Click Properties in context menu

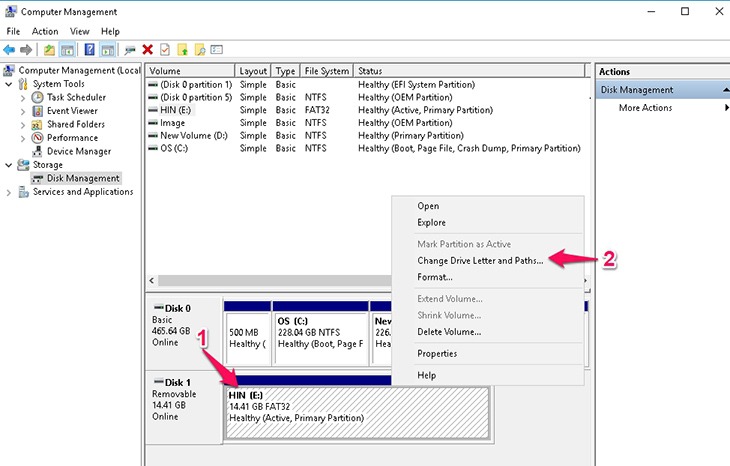point(437,354)
